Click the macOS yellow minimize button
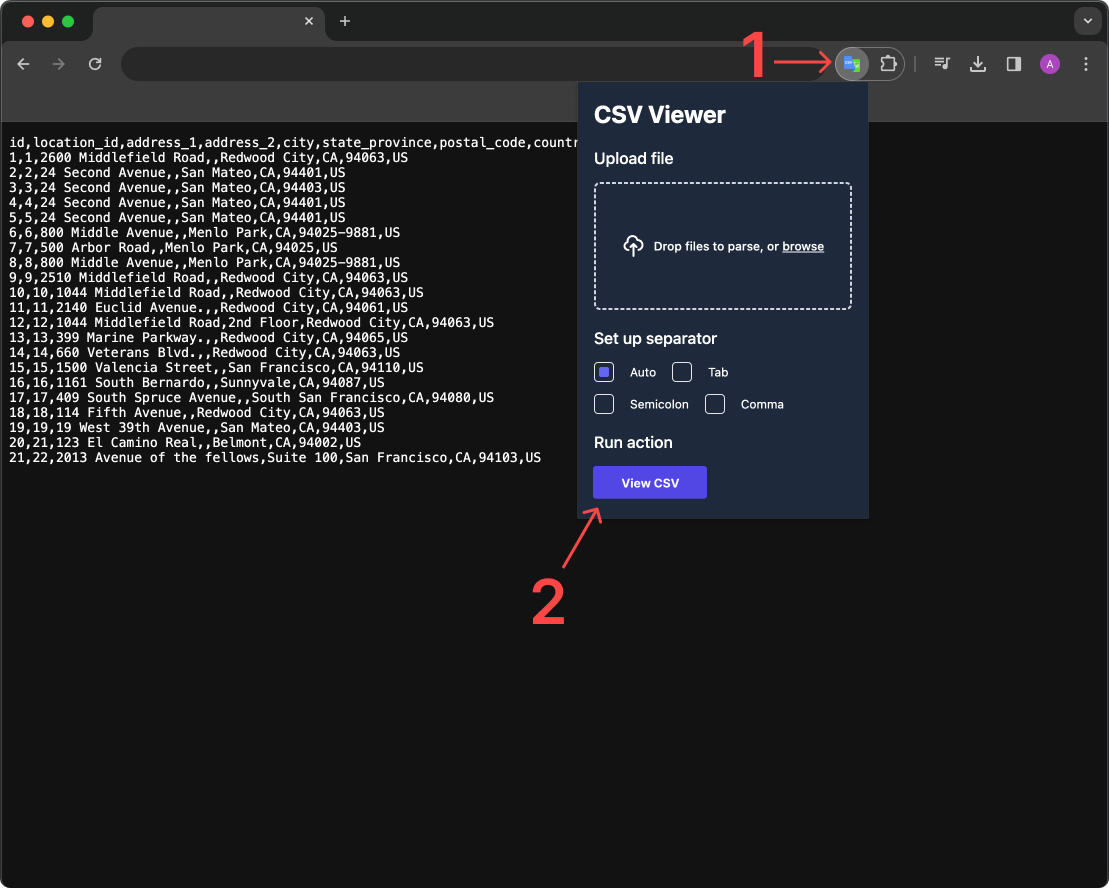1109x888 pixels. pyautogui.click(x=48, y=21)
